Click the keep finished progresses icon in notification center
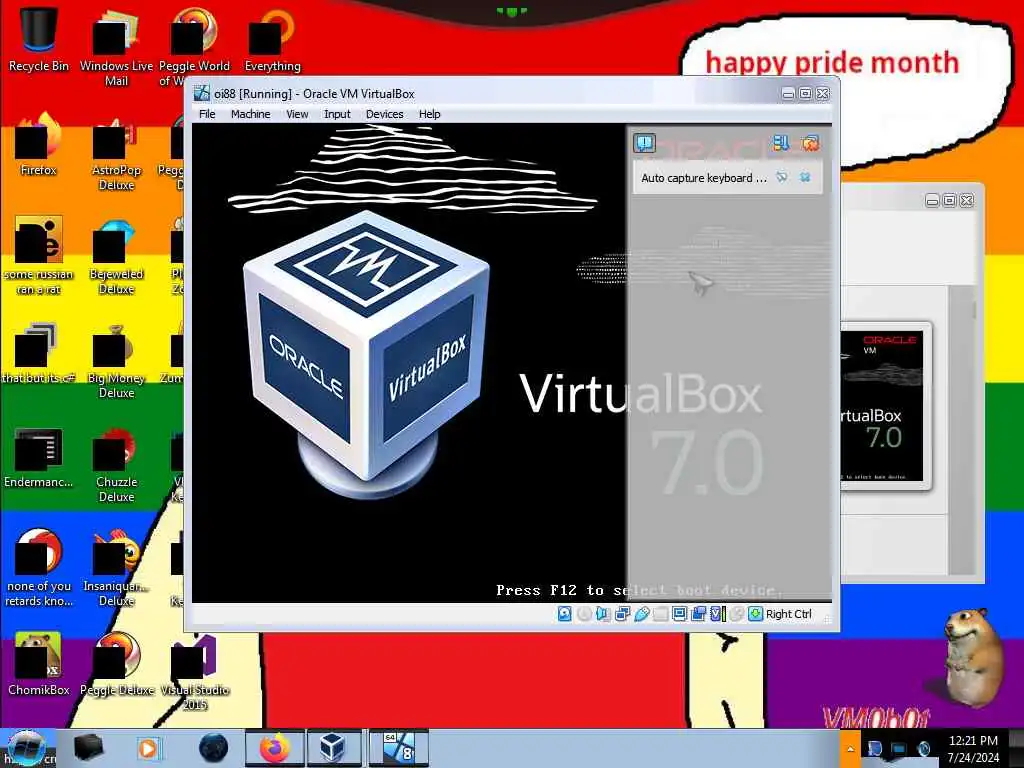This screenshot has width=1024, height=768. [781, 142]
